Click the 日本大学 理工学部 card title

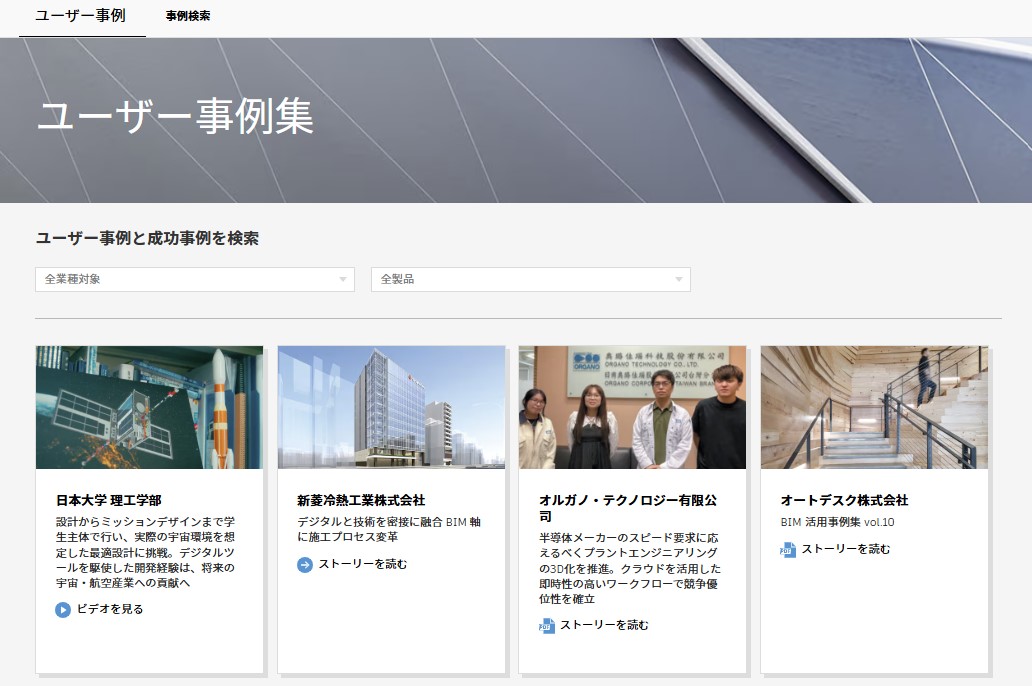[109, 500]
